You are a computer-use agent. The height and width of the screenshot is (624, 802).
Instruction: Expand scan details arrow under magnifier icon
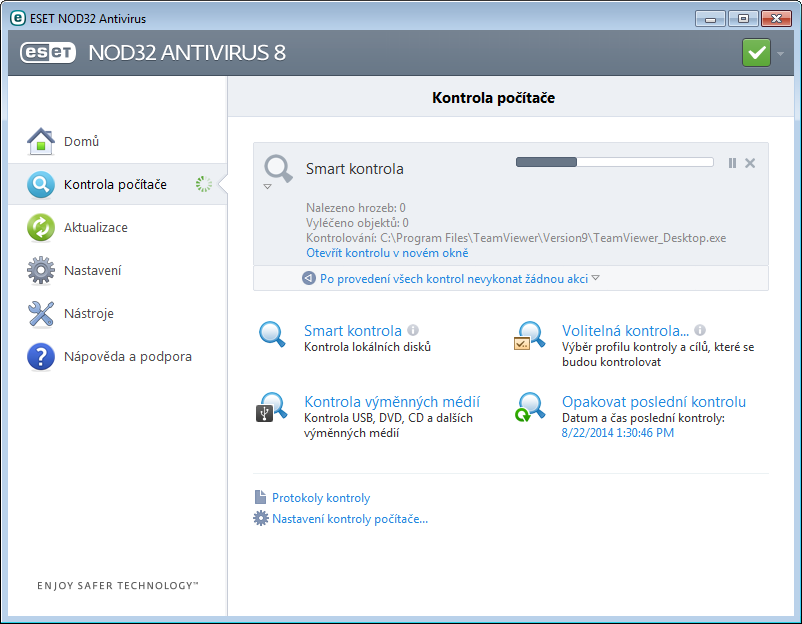[x=267, y=187]
